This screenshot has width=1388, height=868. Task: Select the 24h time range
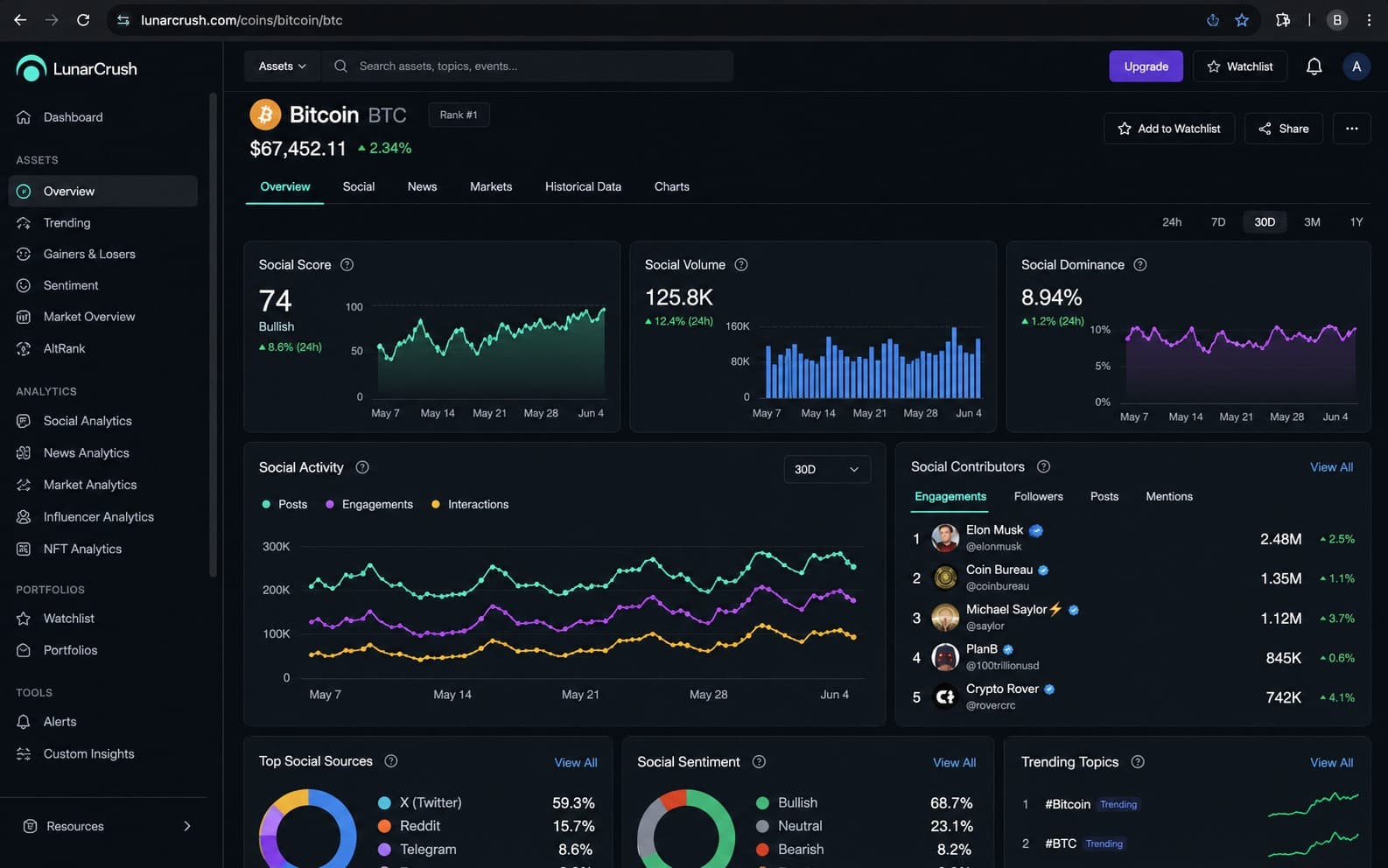[x=1172, y=222]
